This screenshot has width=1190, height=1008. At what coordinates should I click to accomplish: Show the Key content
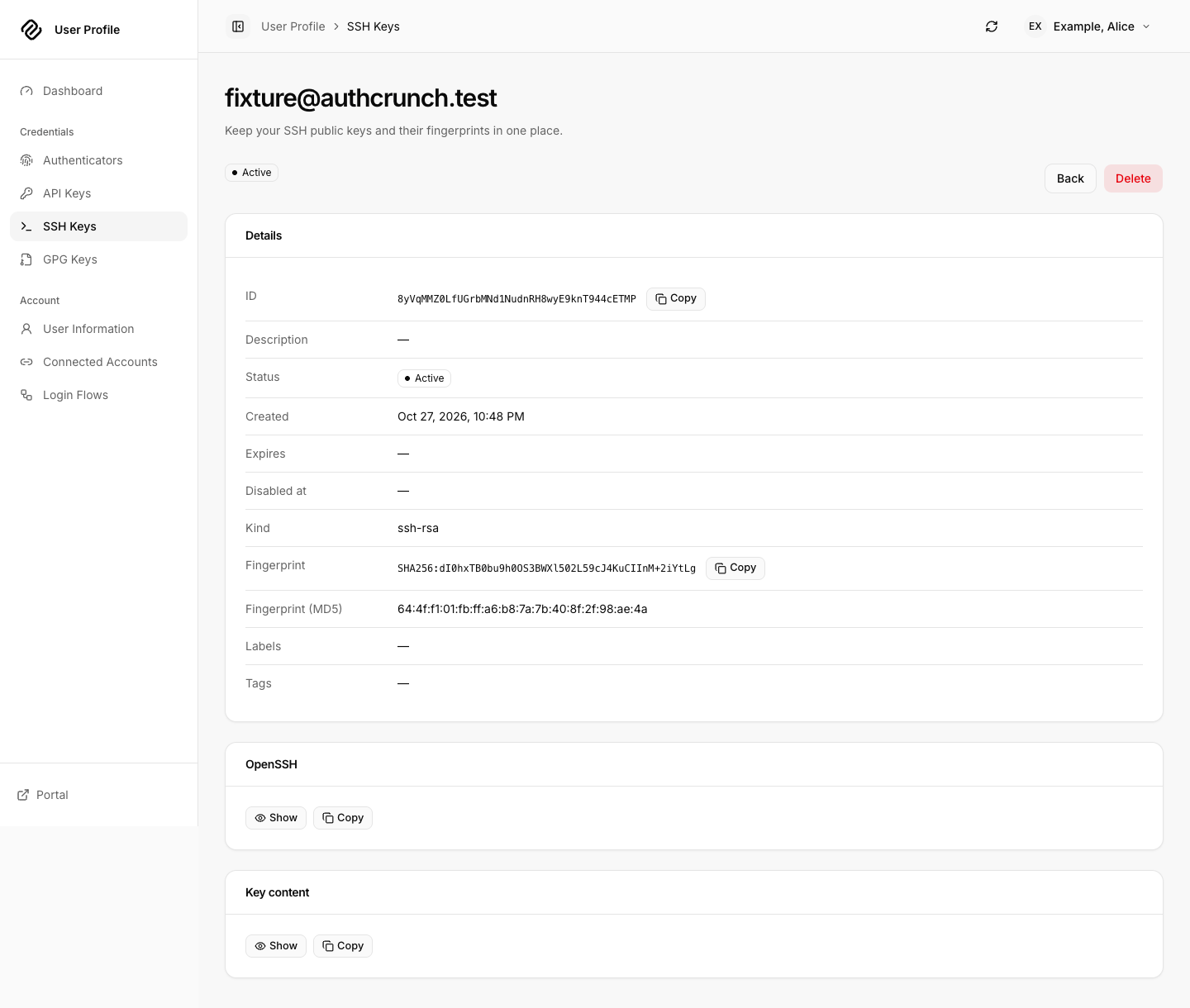276,946
